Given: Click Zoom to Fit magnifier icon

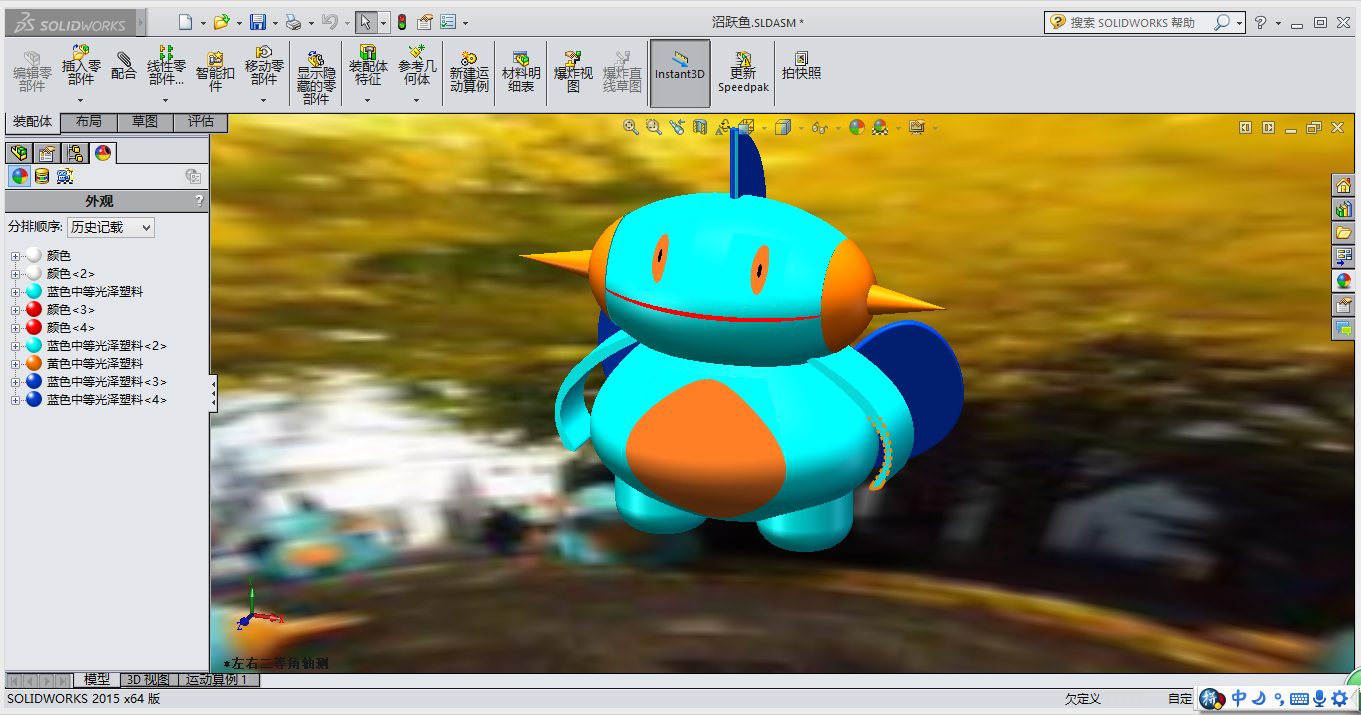Looking at the screenshot, I should [x=631, y=127].
